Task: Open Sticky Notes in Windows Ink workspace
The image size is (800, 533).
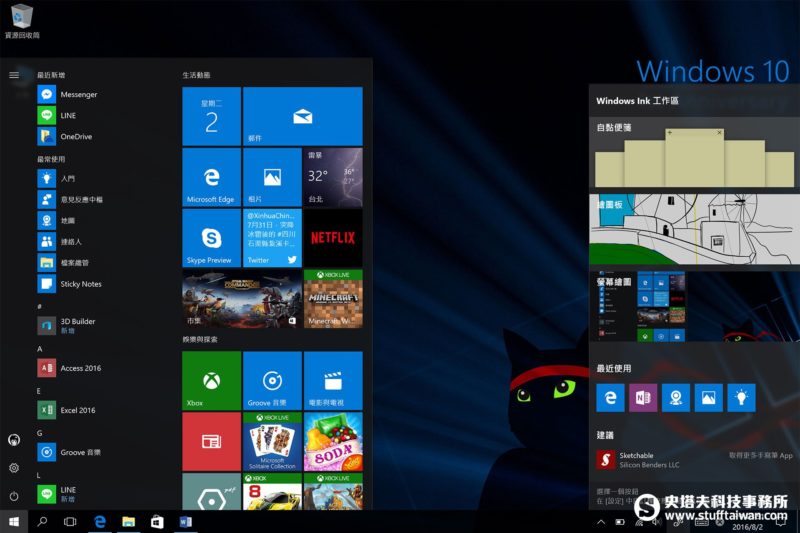Action: [694, 153]
